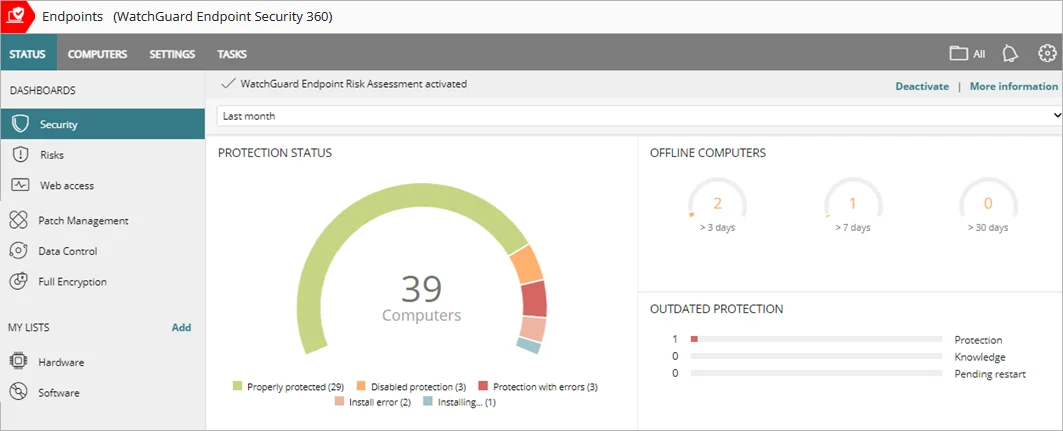Open Patch Management label in sidebar

[x=83, y=220]
